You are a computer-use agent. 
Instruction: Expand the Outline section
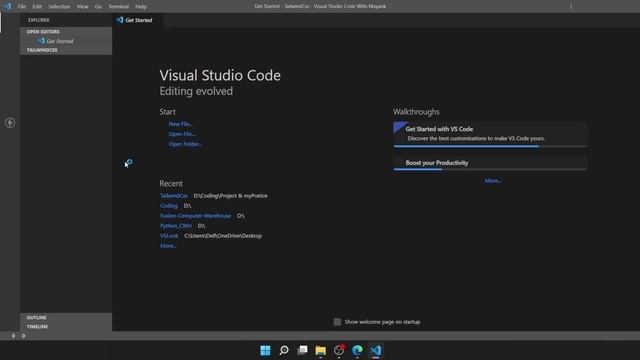(x=66, y=317)
